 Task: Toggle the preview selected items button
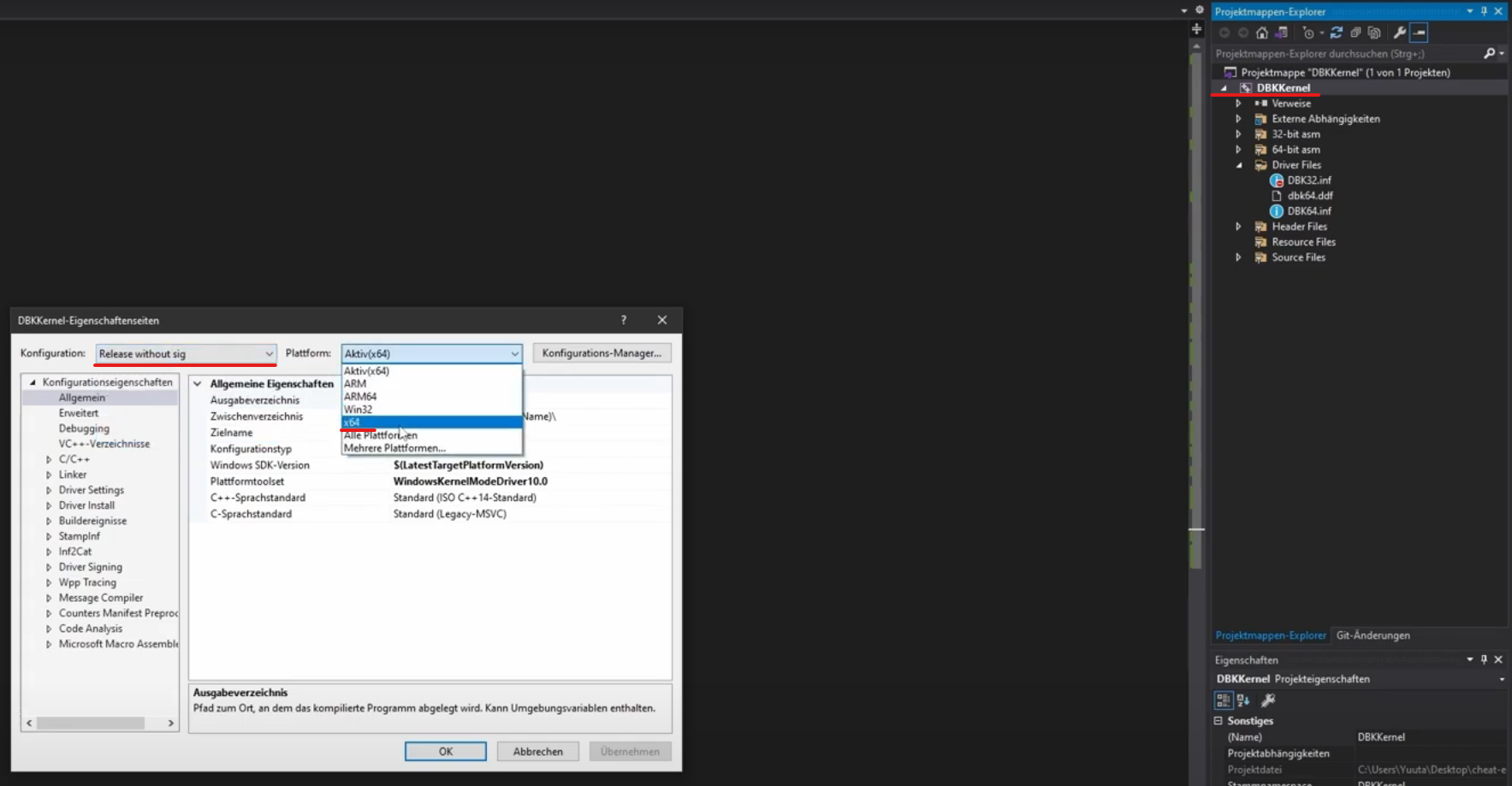click(1420, 33)
